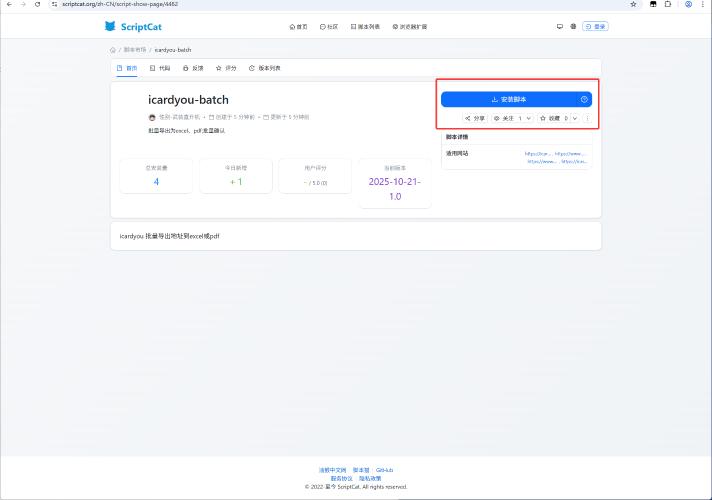
Task: Switch to the 代码 (code) tab
Action: pyautogui.click(x=160, y=68)
